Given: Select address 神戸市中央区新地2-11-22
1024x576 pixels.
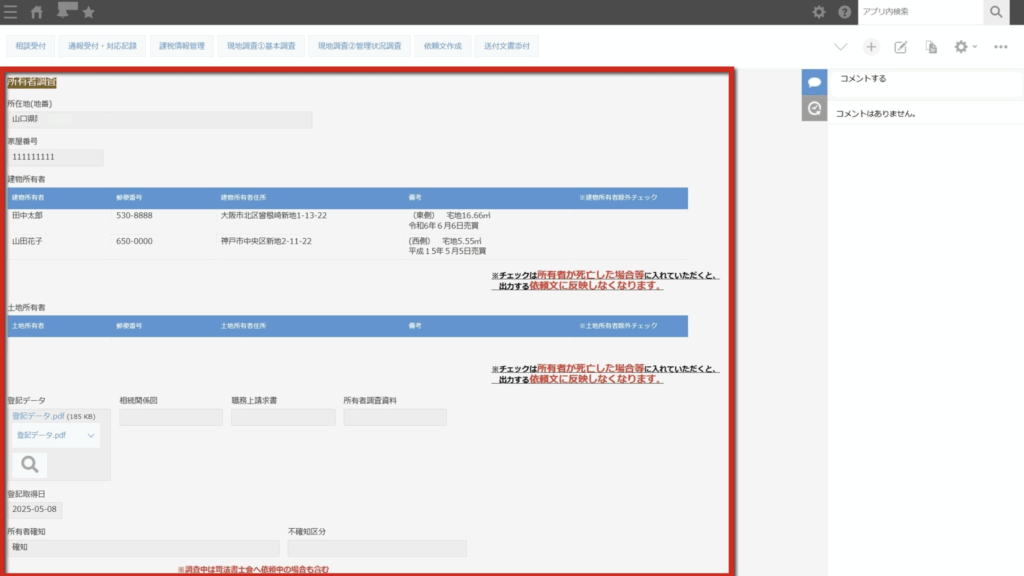Looking at the screenshot, I should [x=266, y=242].
